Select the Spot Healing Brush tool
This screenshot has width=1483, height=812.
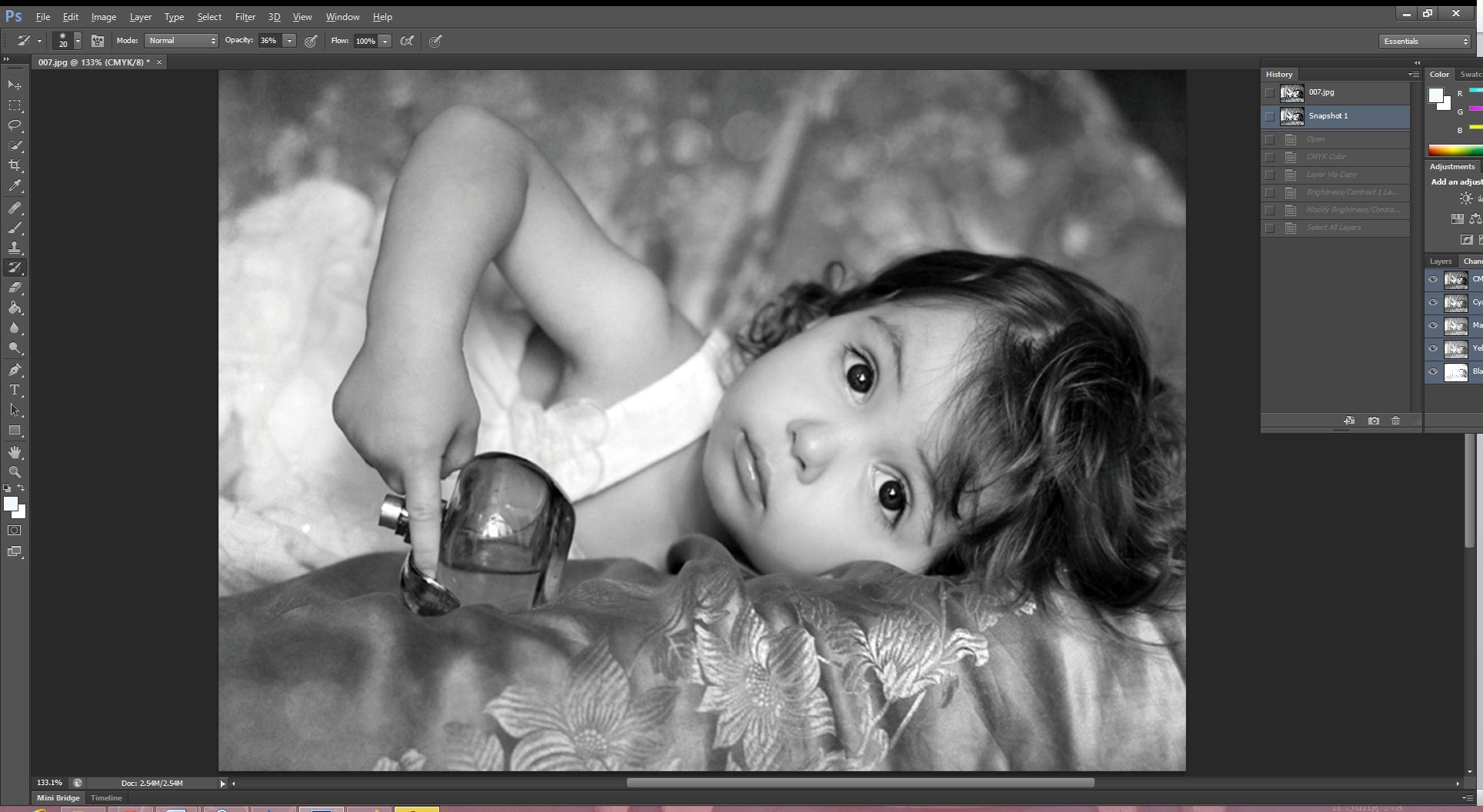[x=15, y=208]
